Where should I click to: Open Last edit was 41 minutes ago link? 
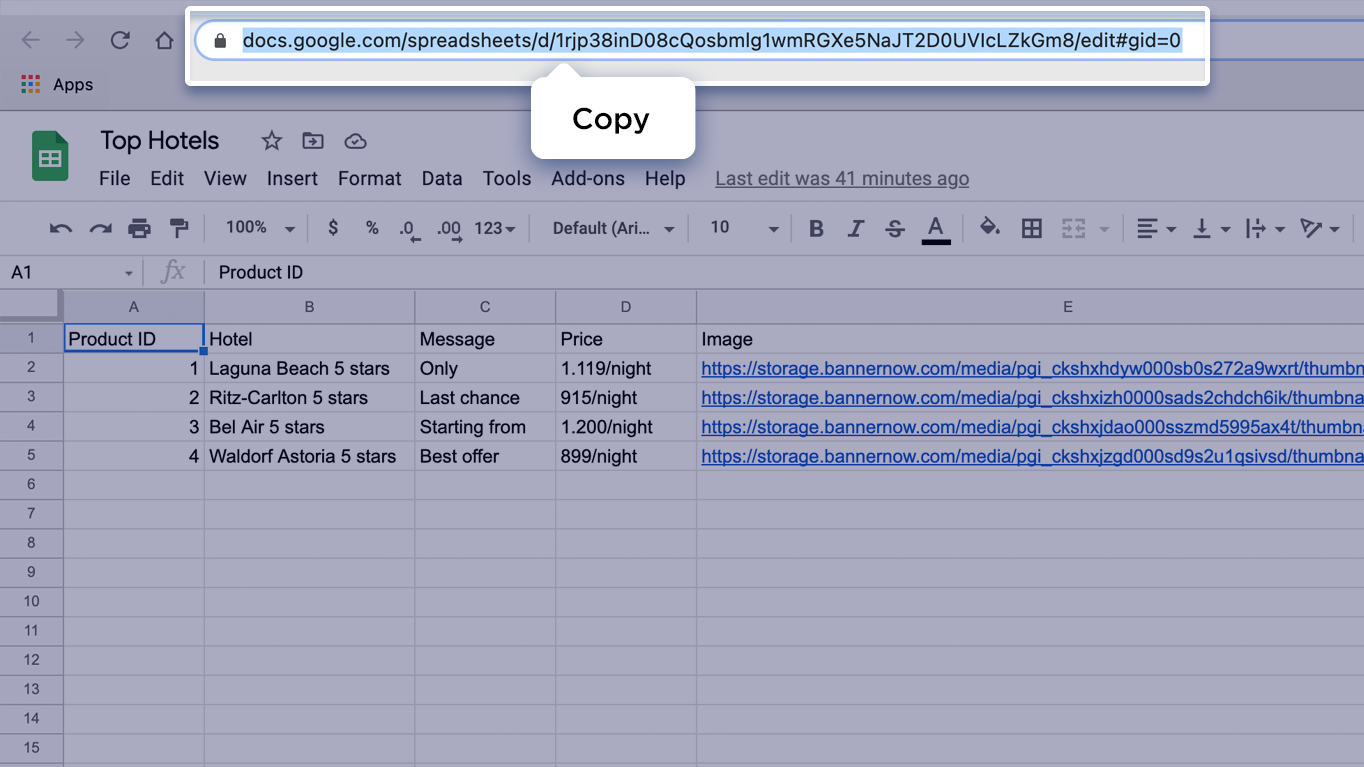(x=842, y=178)
